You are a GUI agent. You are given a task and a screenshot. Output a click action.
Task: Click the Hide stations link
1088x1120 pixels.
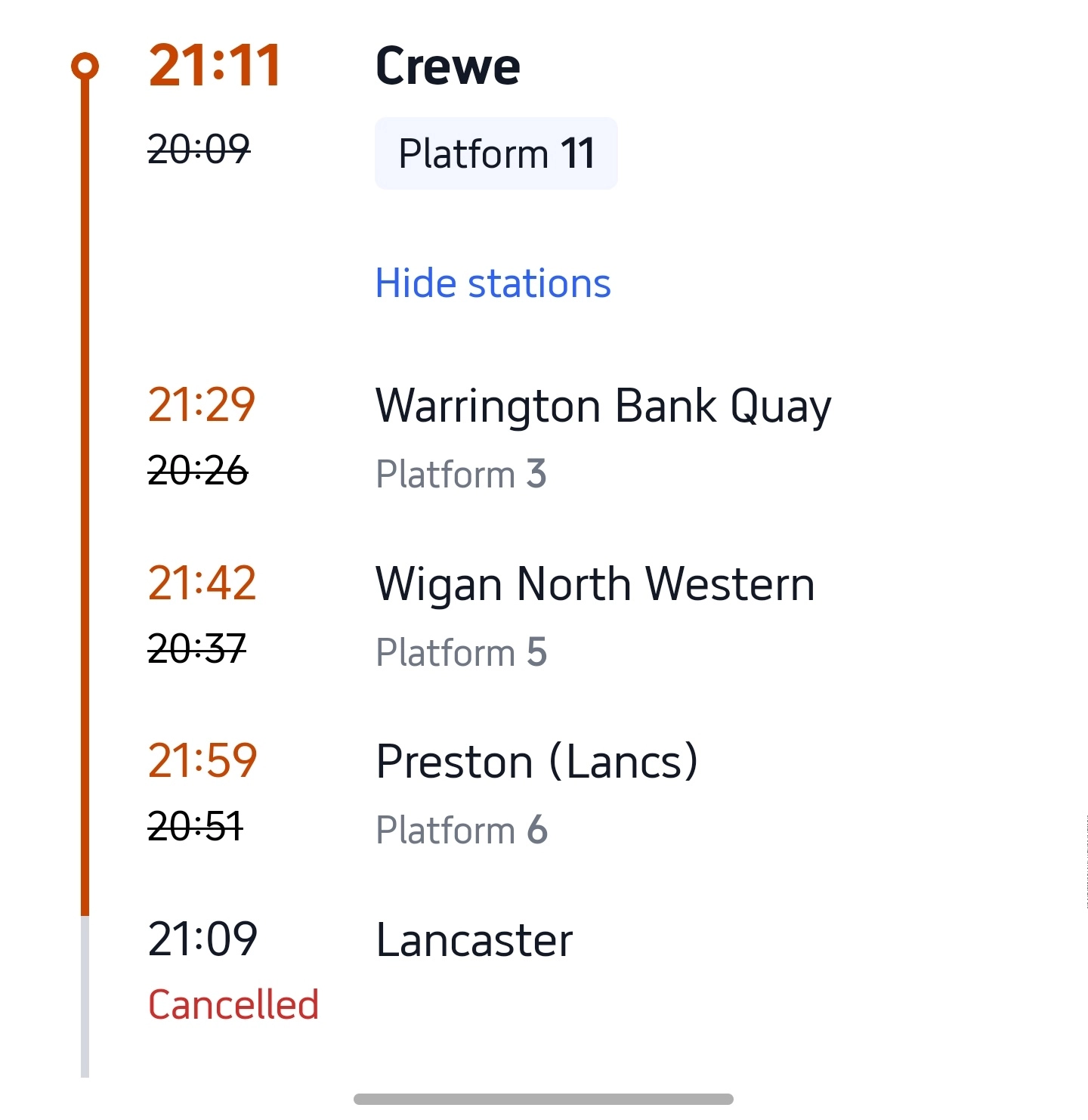(x=493, y=284)
